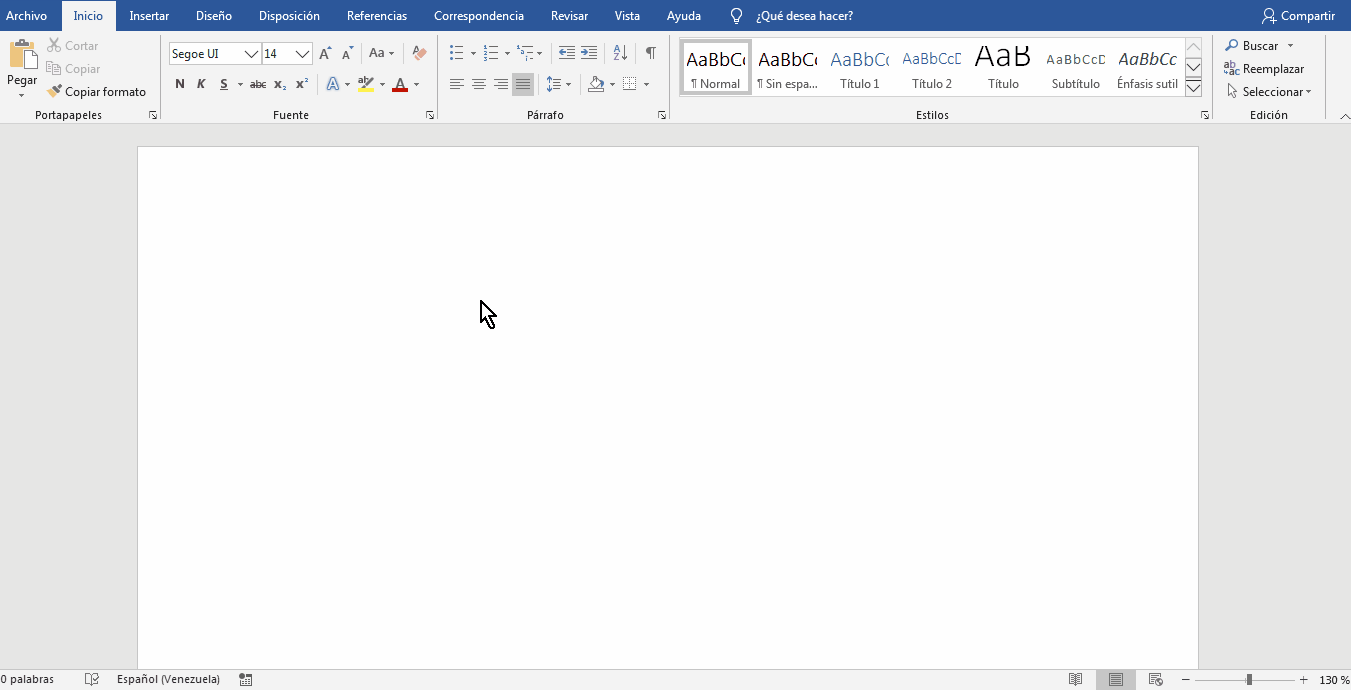The height and width of the screenshot is (690, 1351).
Task: Center the text alignment
Action: point(479,85)
